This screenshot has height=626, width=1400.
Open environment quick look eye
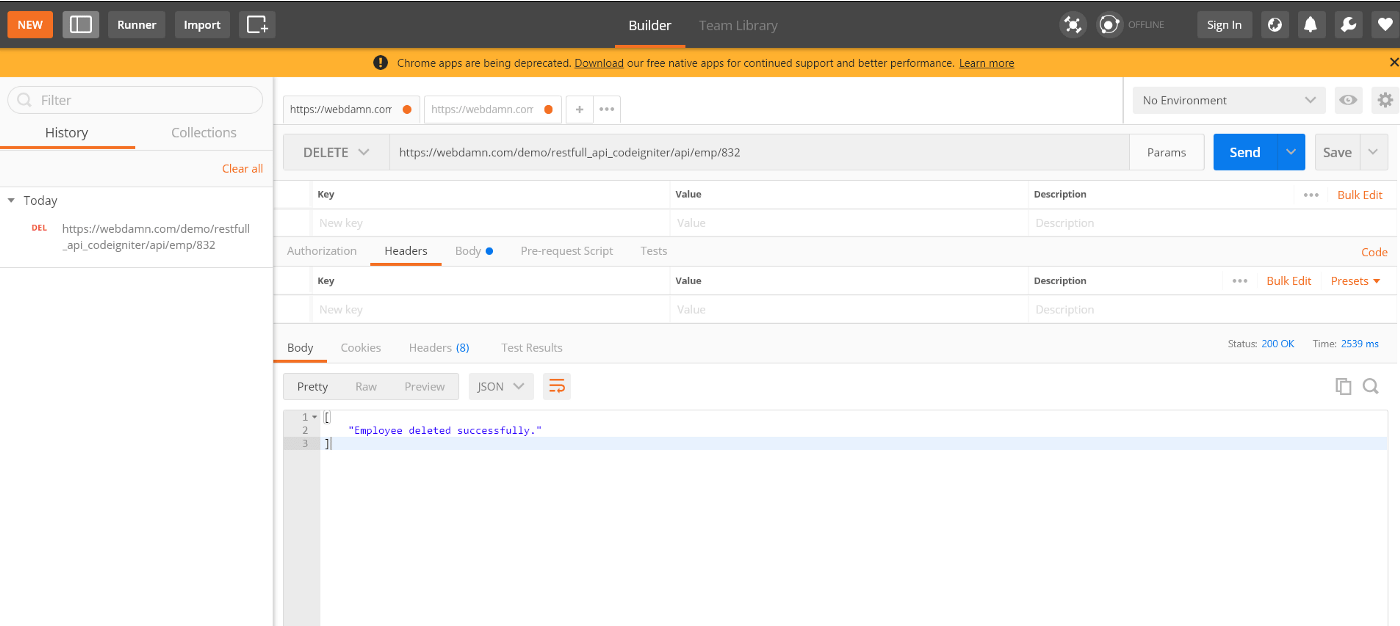[x=1349, y=100]
